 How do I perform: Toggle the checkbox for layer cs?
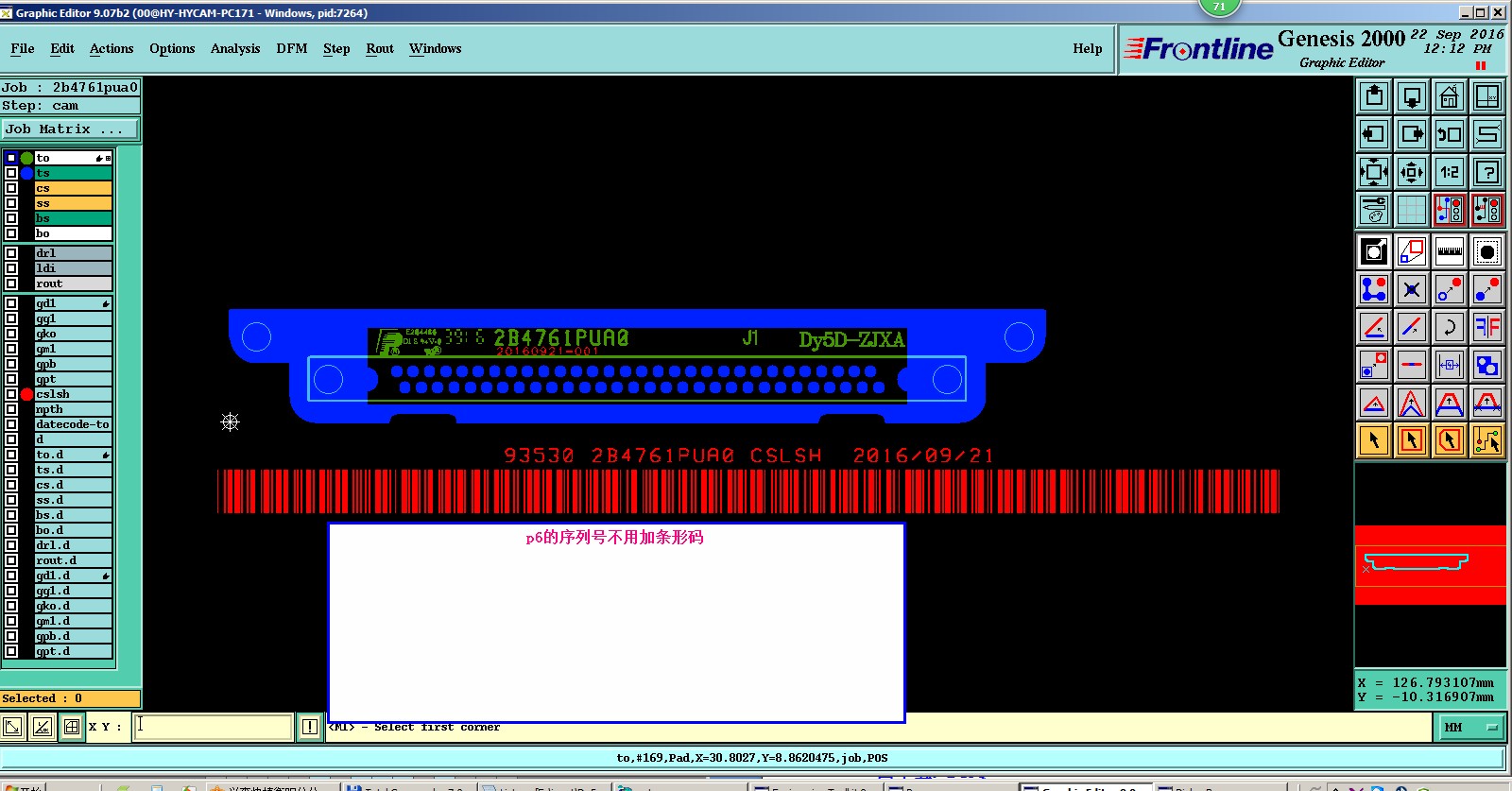tap(11, 188)
